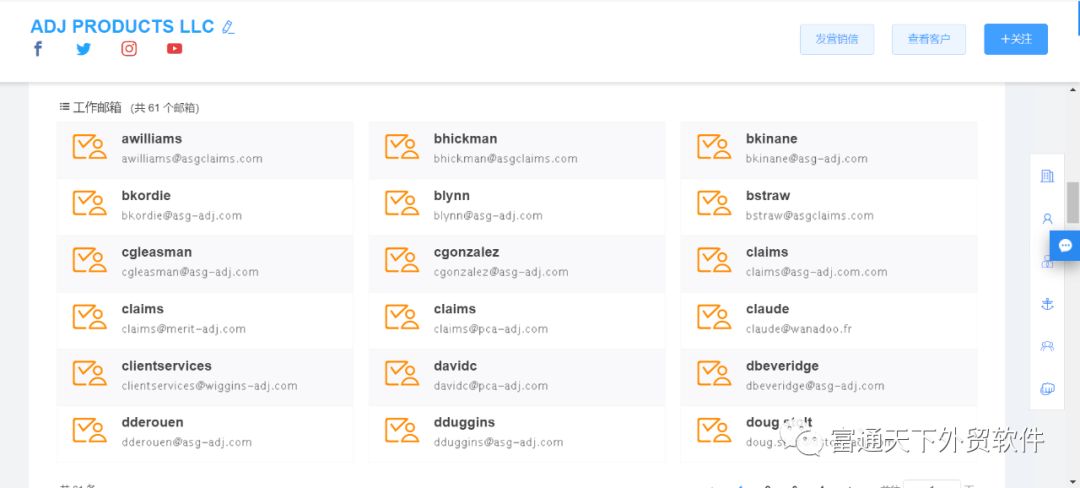Click the mail icon of bkordie card
This screenshot has height=488, width=1080.
click(x=90, y=204)
